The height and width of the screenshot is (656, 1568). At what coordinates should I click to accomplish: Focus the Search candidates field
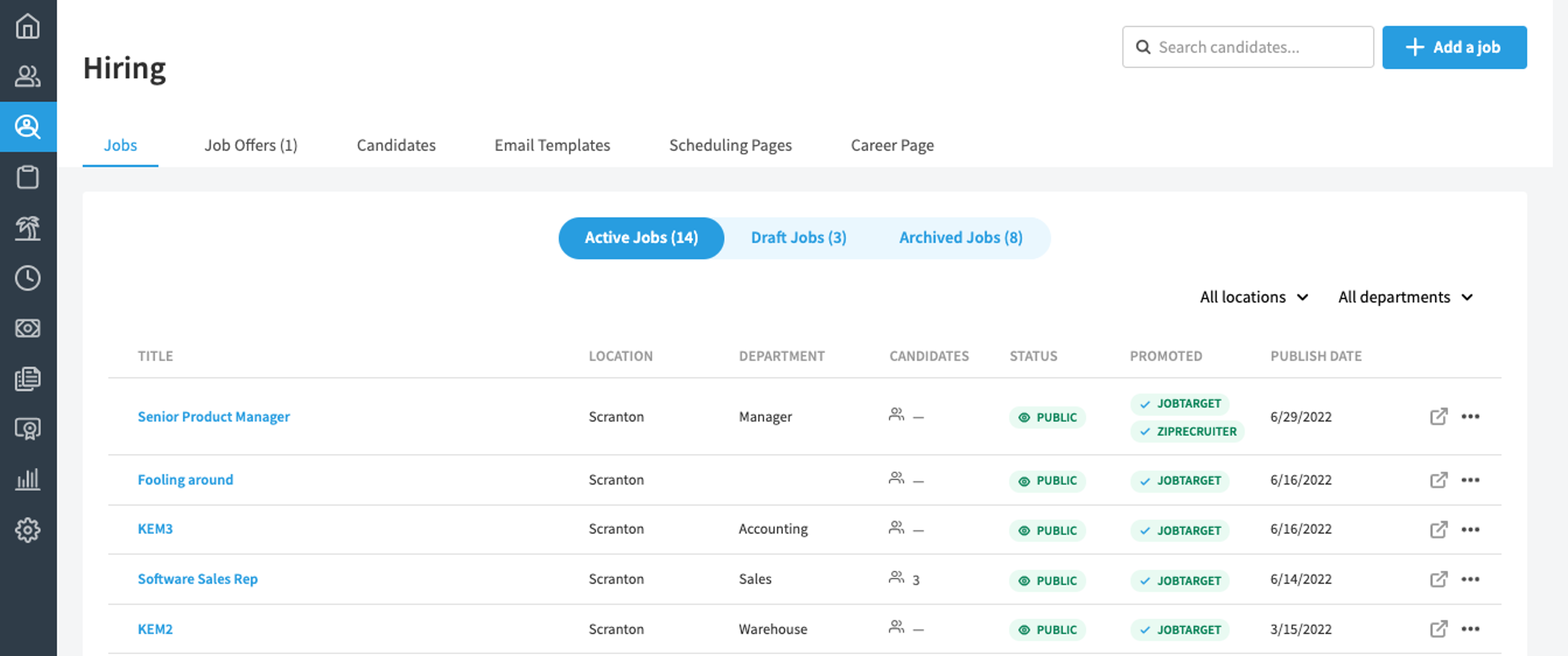pyautogui.click(x=1248, y=47)
